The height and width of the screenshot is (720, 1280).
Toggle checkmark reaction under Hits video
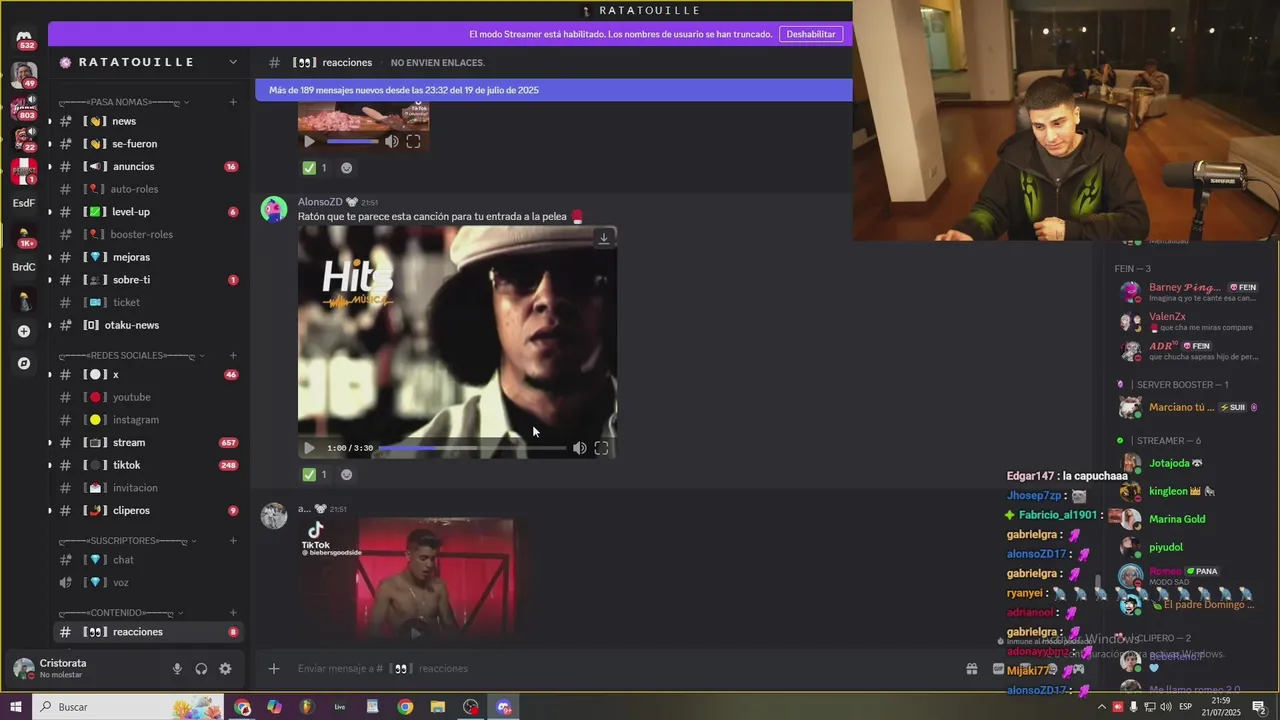pos(315,475)
